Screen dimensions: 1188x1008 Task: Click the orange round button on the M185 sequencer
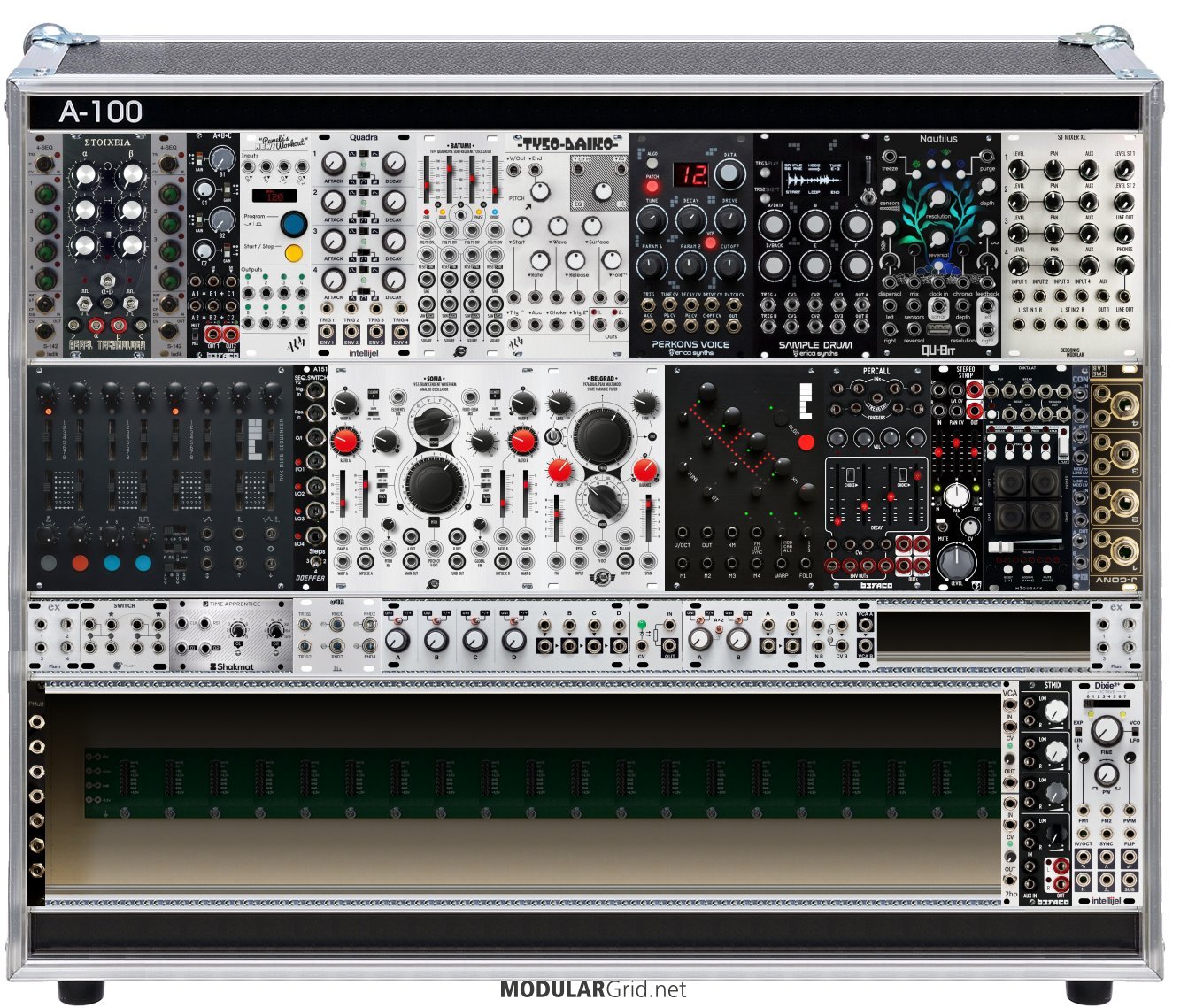tap(80, 563)
